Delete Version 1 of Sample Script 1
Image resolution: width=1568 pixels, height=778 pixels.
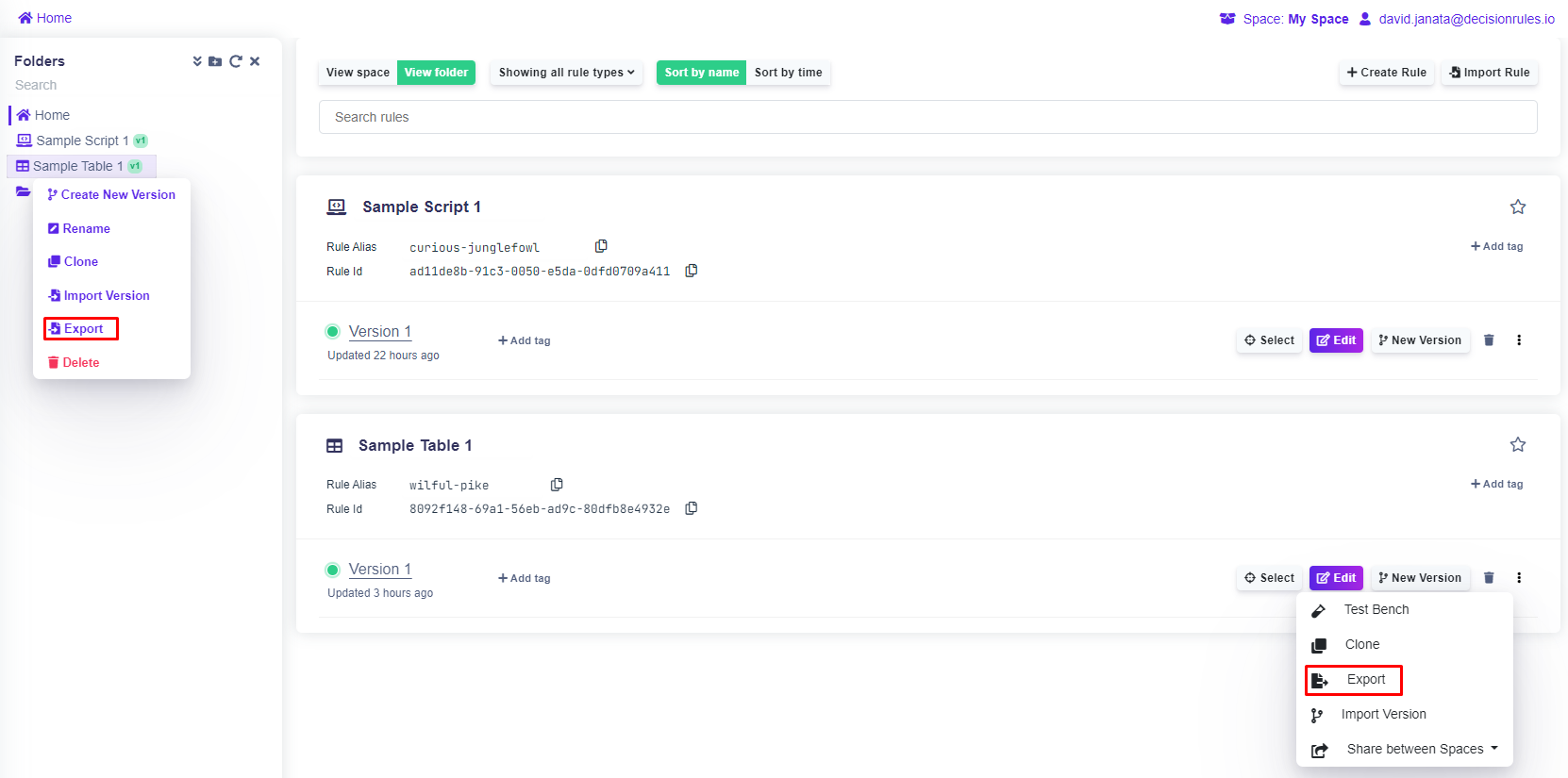pos(1489,340)
